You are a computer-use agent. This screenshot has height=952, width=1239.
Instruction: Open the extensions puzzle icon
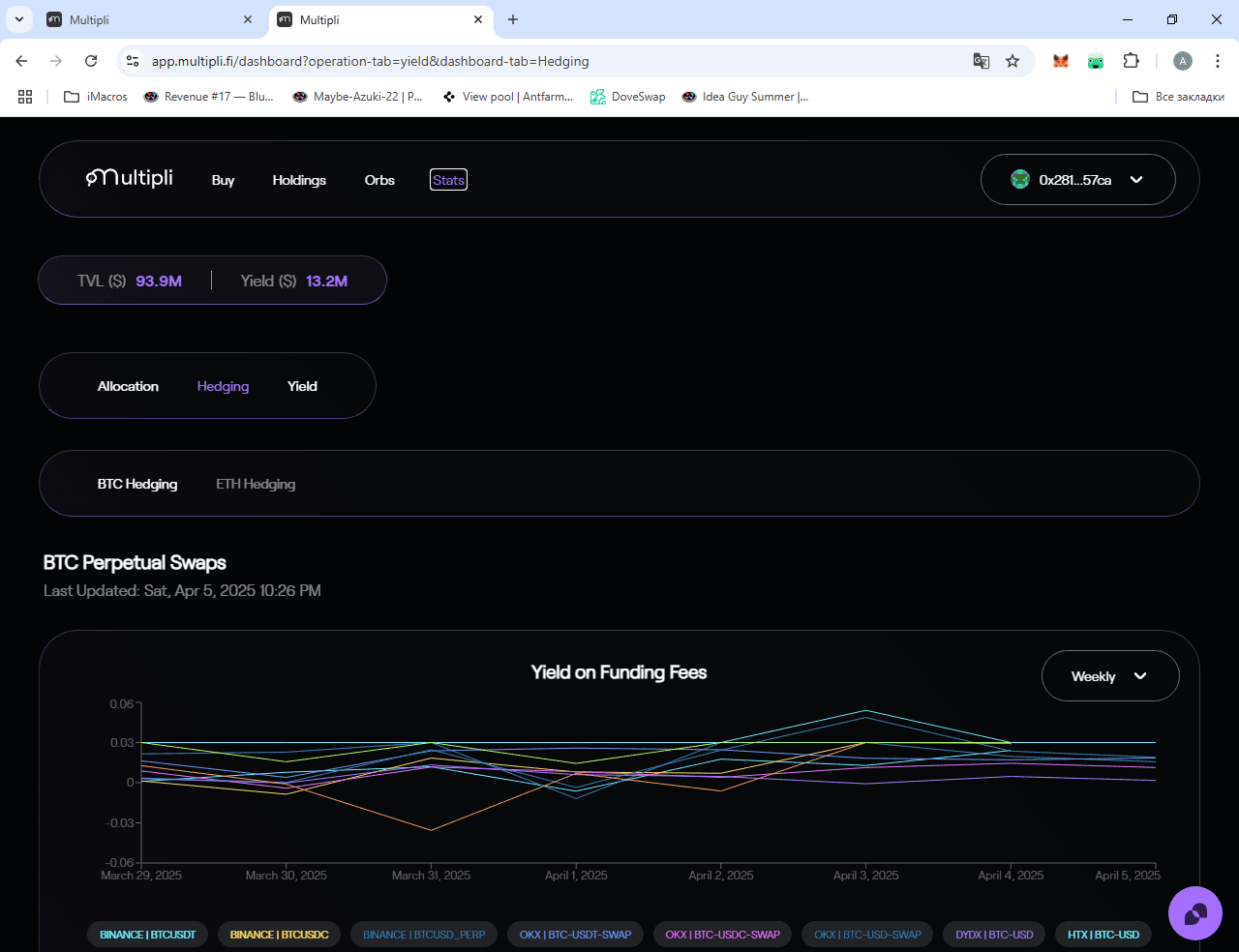point(1131,61)
